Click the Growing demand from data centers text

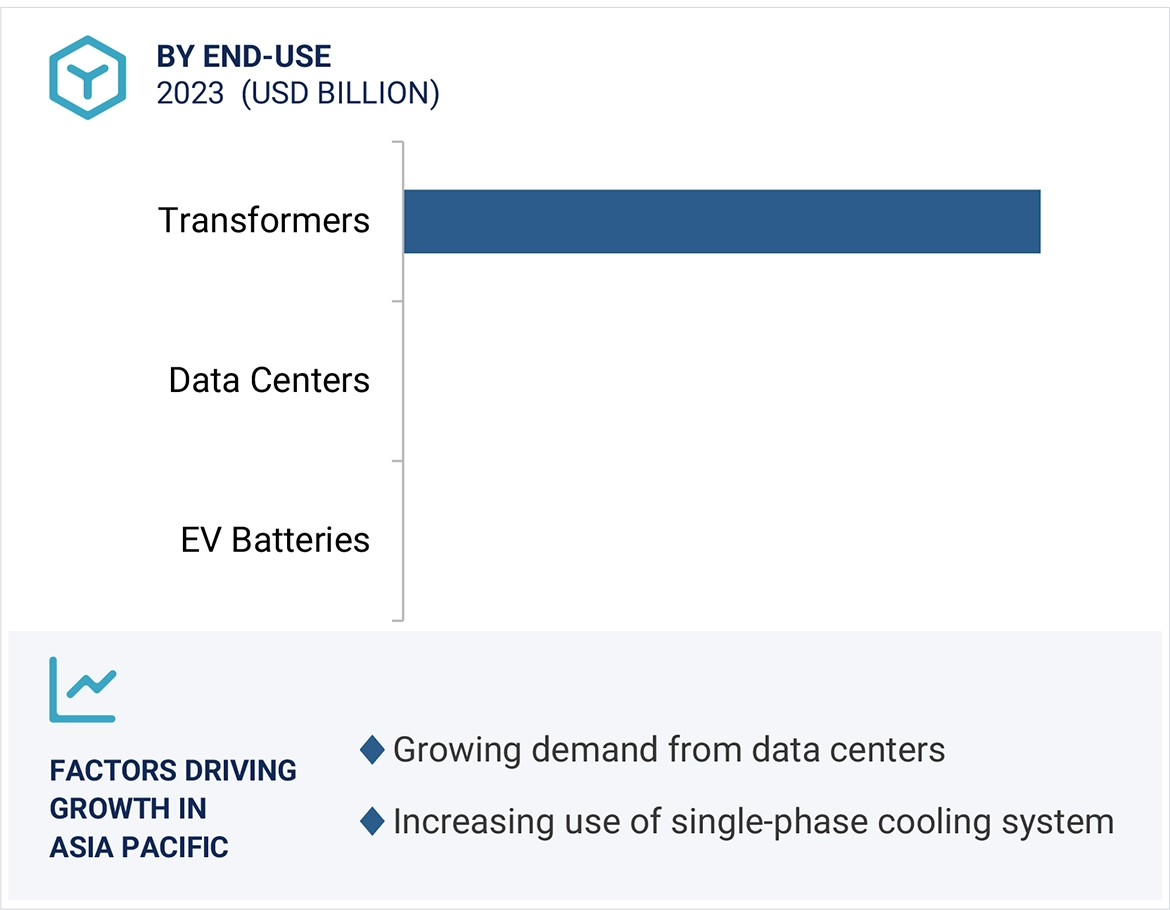click(x=668, y=749)
